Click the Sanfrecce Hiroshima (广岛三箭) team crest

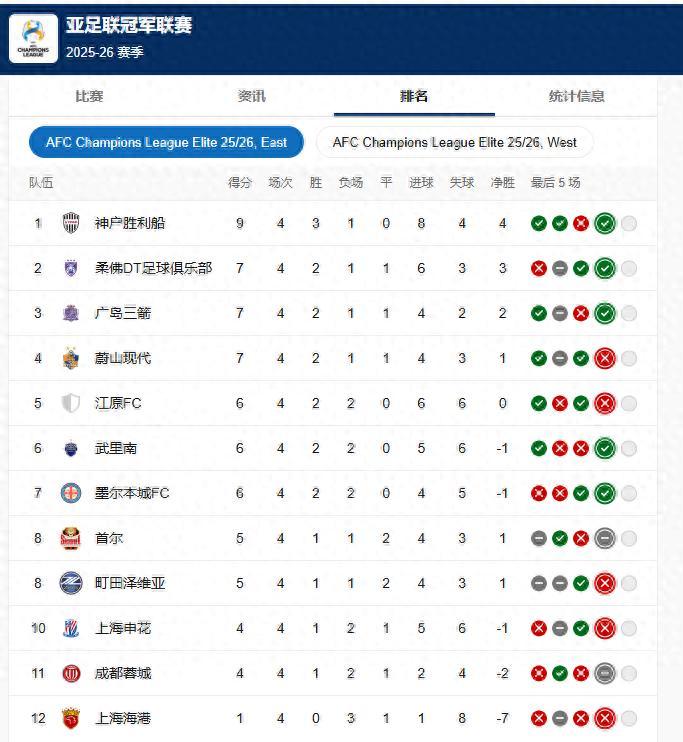[71, 313]
